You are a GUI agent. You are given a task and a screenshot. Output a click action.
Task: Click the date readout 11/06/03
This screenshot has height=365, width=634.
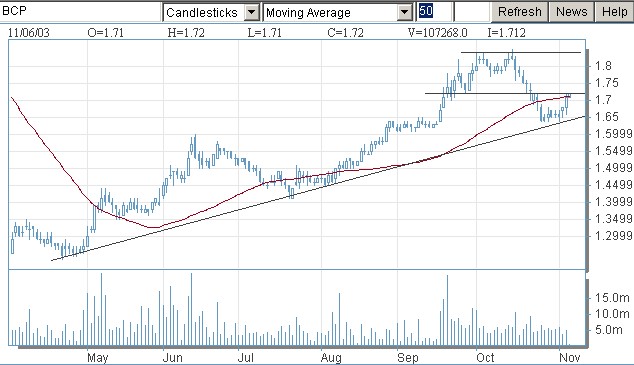tap(29, 33)
